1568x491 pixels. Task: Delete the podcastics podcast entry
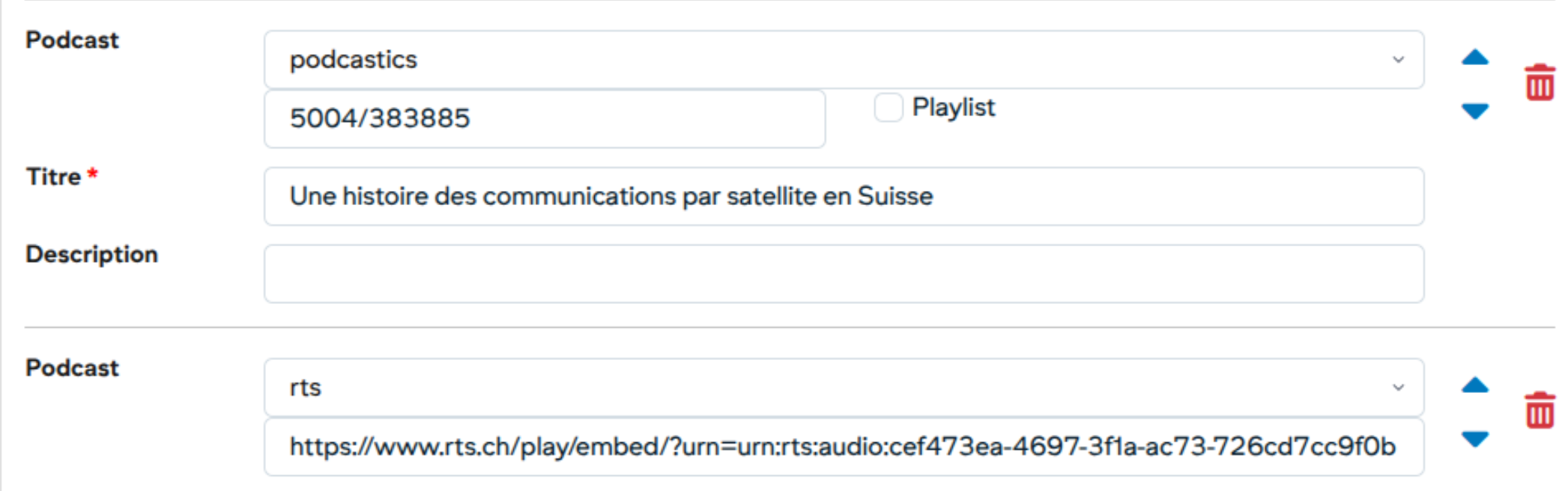(x=1539, y=82)
